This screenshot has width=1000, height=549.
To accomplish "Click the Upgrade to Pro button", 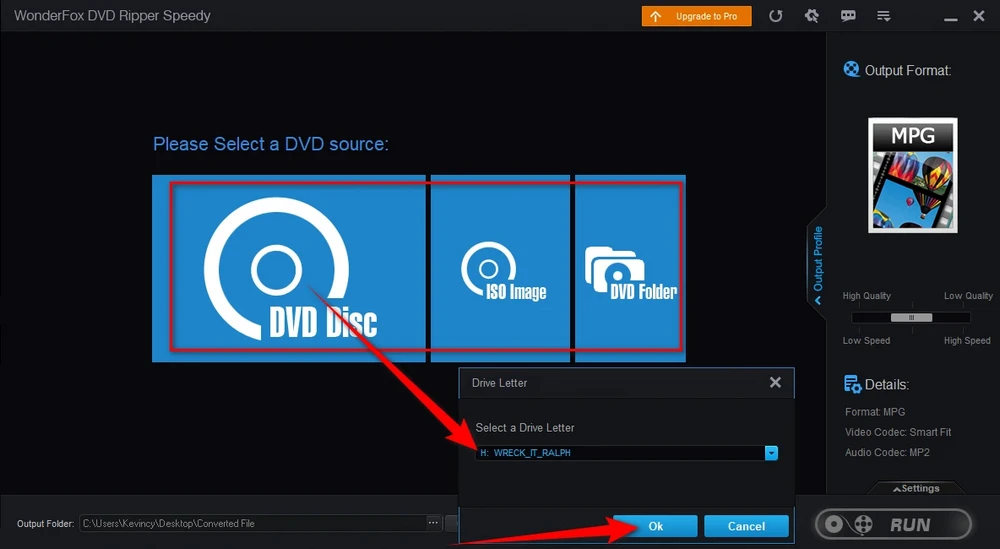I will click(x=696, y=16).
